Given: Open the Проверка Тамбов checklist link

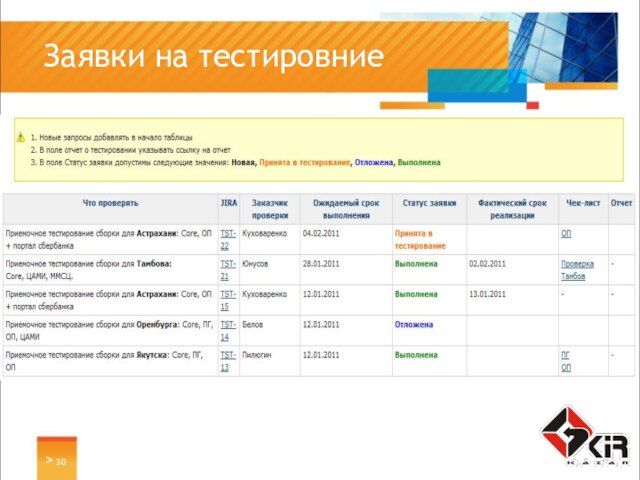Looking at the screenshot, I should [x=576, y=270].
